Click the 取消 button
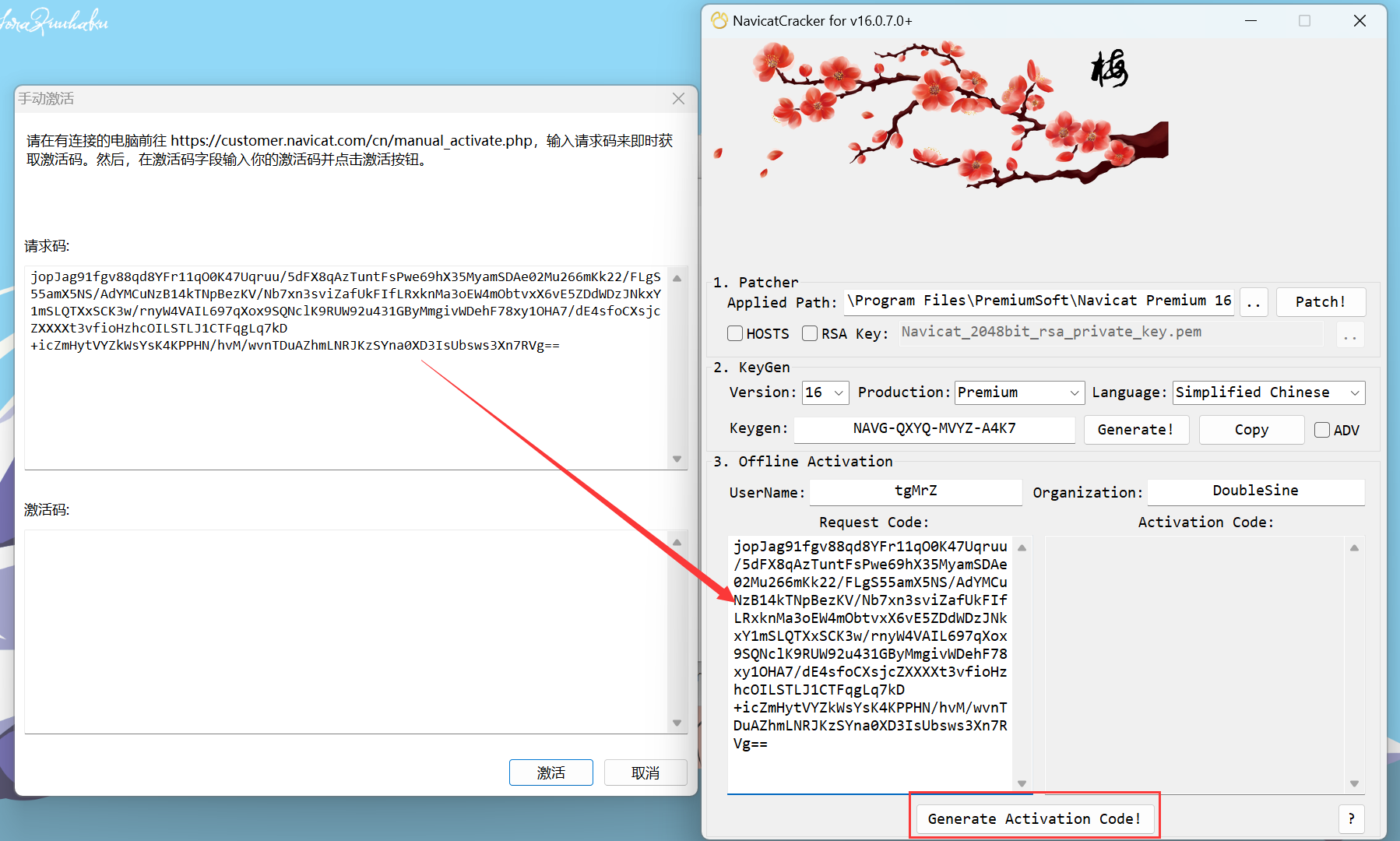The width and height of the screenshot is (1400, 841). pos(645,772)
